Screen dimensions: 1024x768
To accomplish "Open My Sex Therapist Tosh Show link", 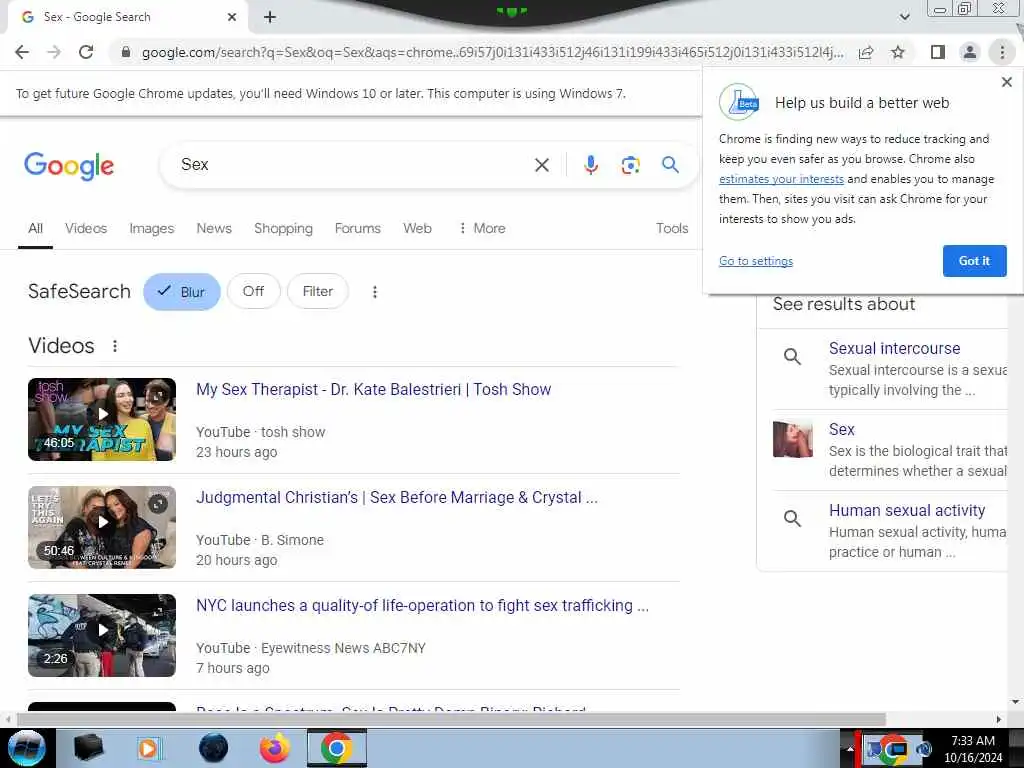I will tap(374, 390).
